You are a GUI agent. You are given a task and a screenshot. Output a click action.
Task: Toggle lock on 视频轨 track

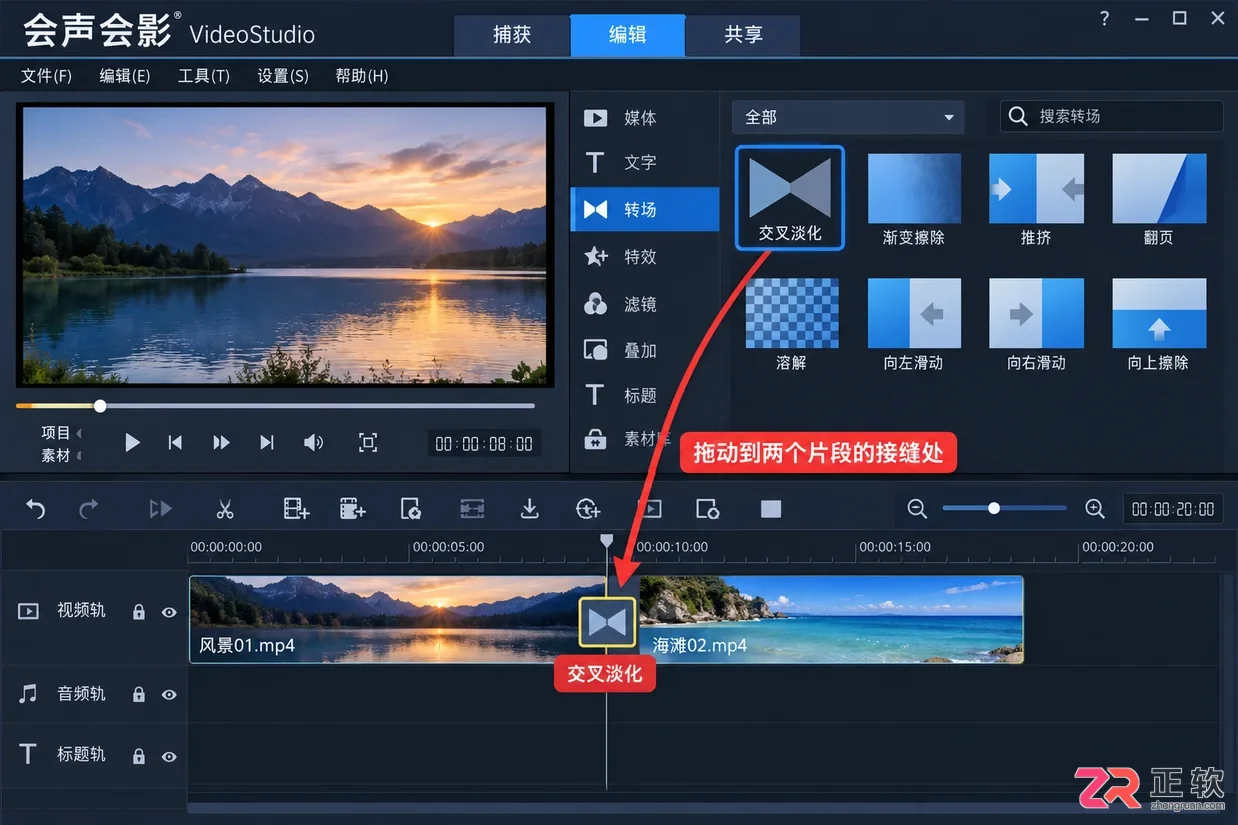pyautogui.click(x=139, y=611)
